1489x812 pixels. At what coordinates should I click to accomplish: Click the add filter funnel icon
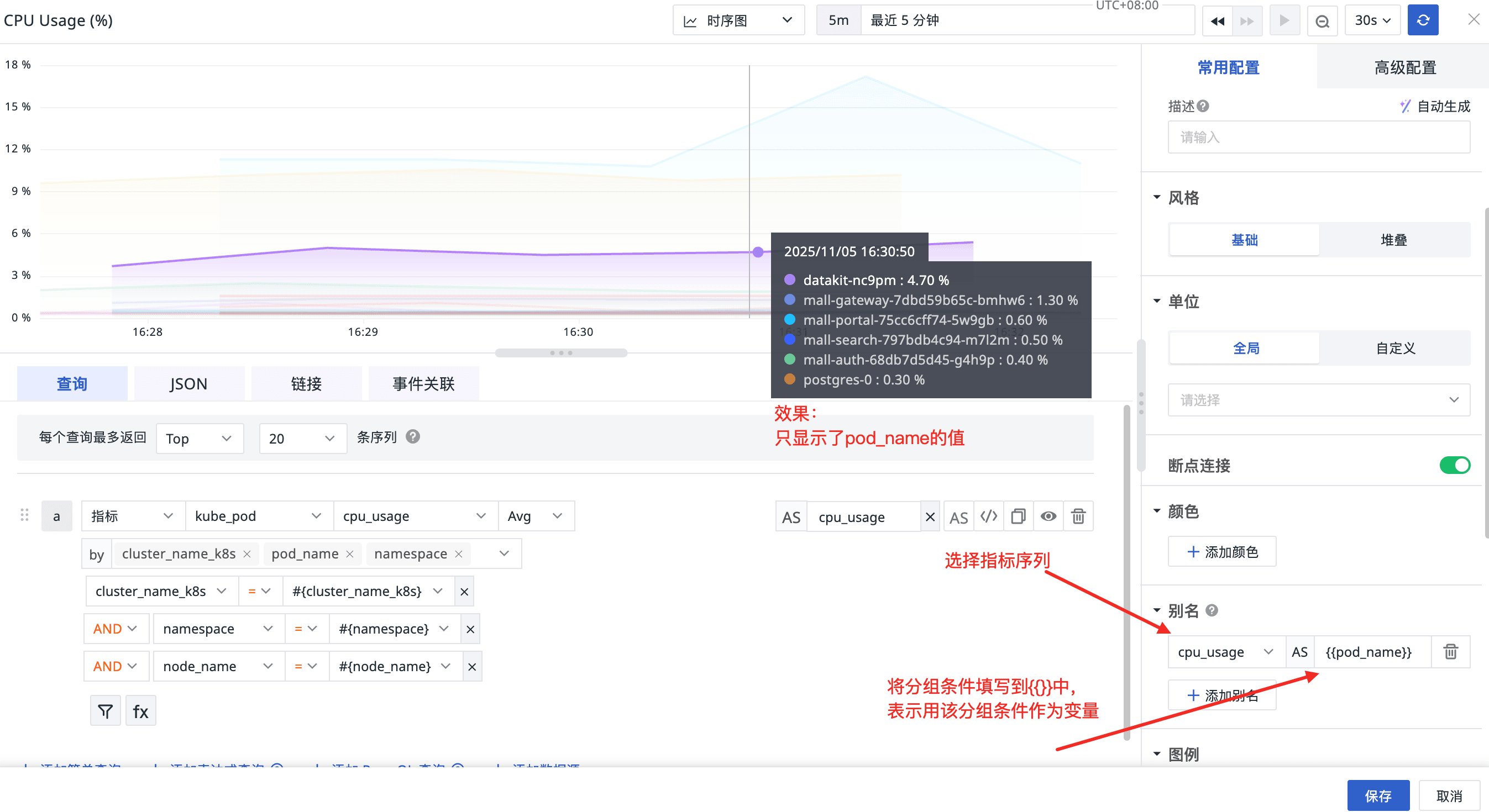(x=105, y=711)
